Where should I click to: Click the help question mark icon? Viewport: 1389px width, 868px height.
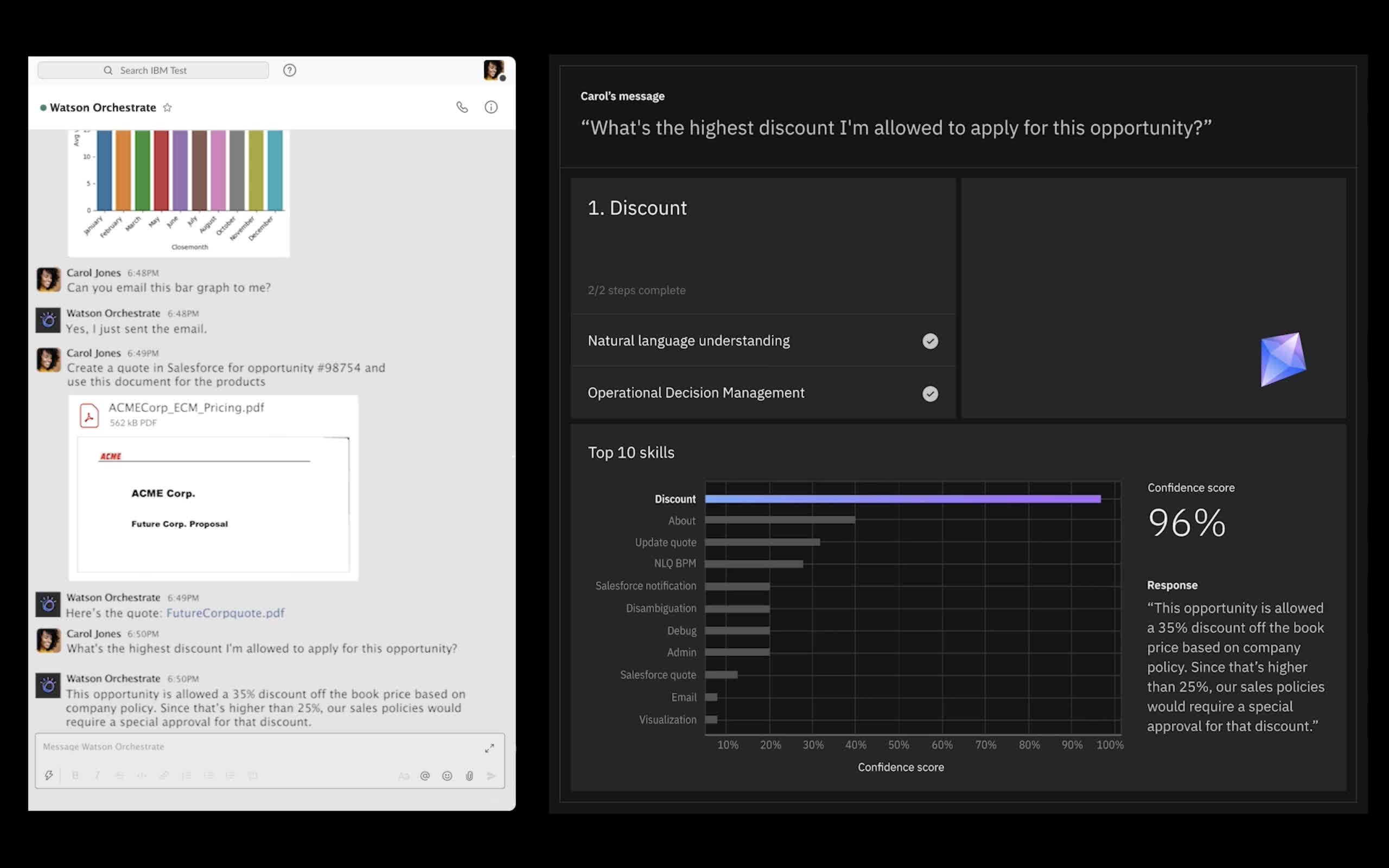point(289,70)
